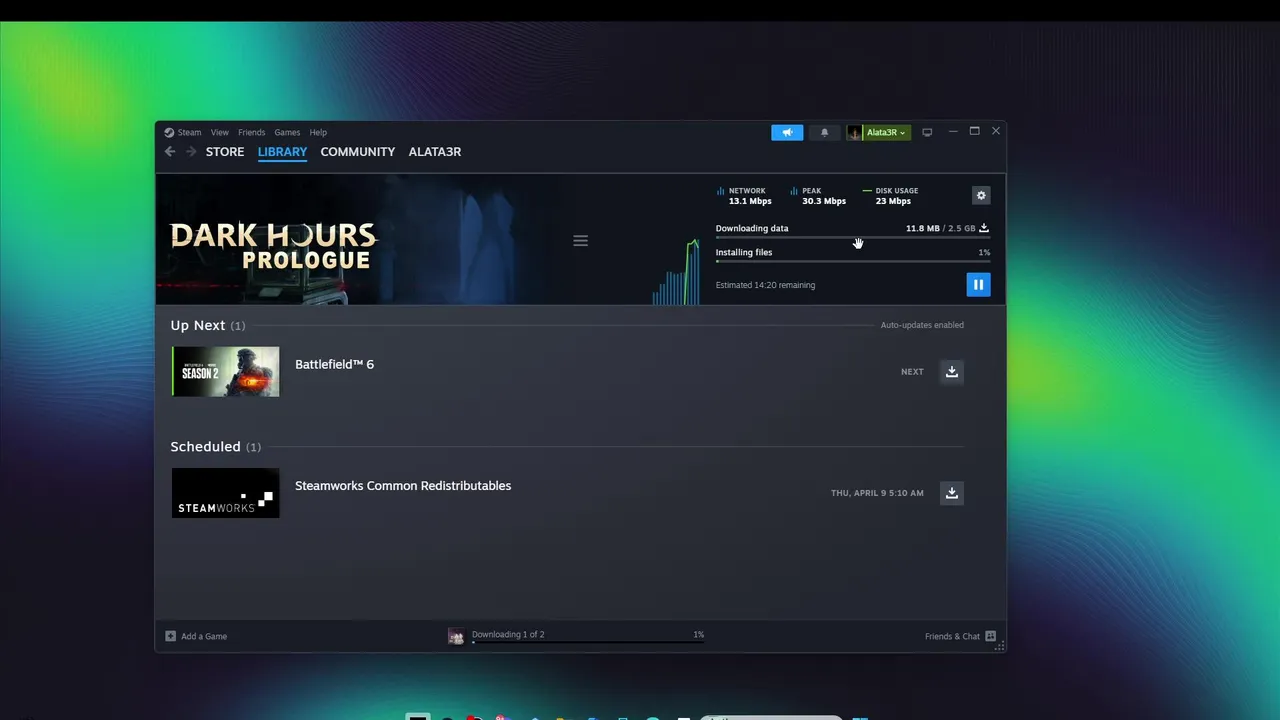Screen dimensions: 1280x720
Task: Open Friends & Chat
Action: pos(960,636)
